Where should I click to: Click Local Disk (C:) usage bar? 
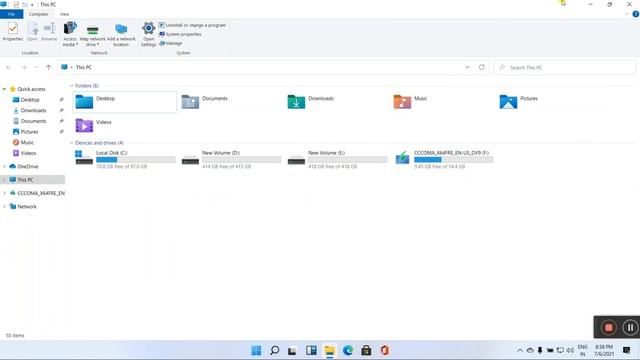[x=136, y=160]
